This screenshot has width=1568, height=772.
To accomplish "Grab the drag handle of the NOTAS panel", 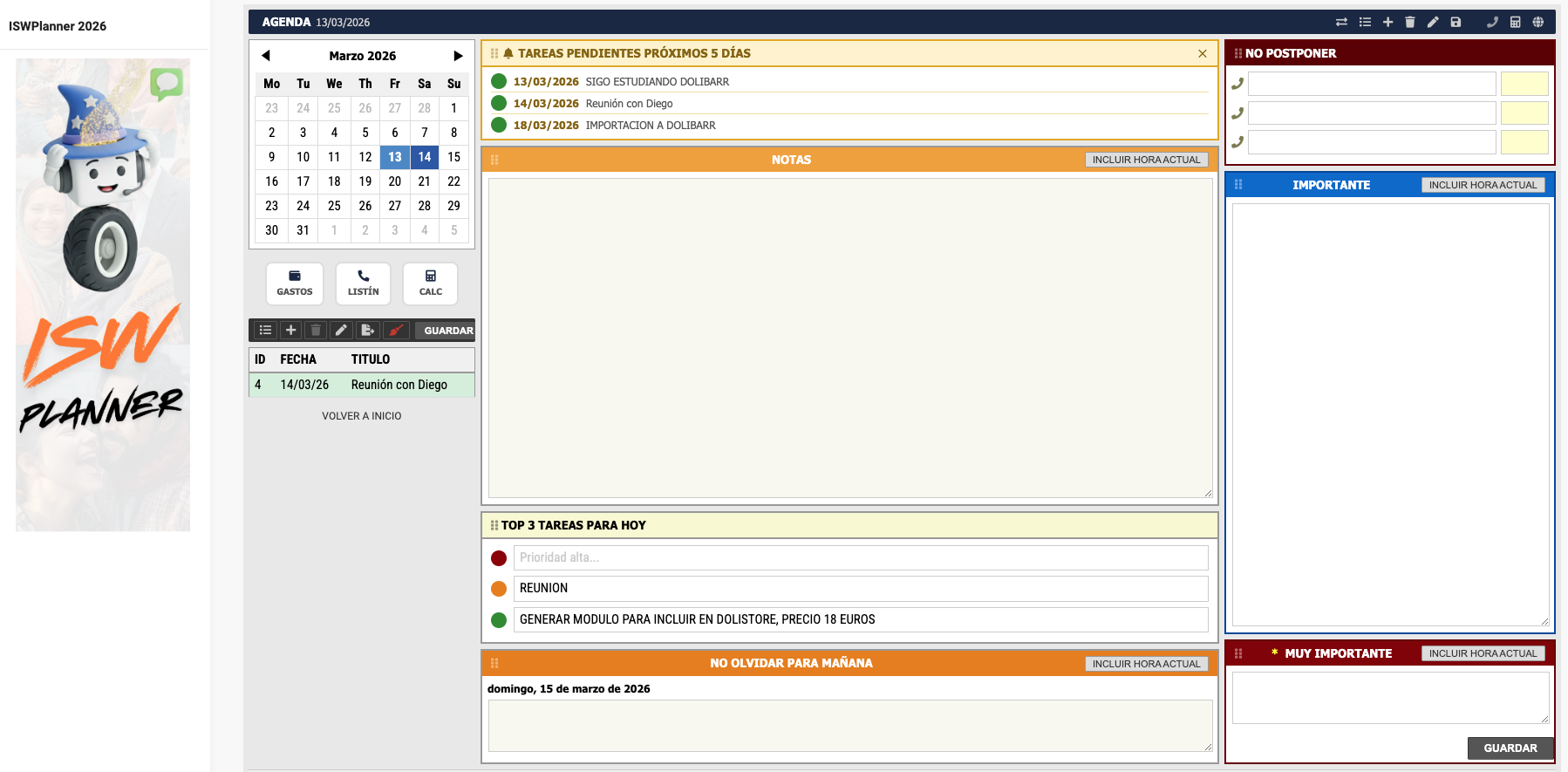I will 494,160.
